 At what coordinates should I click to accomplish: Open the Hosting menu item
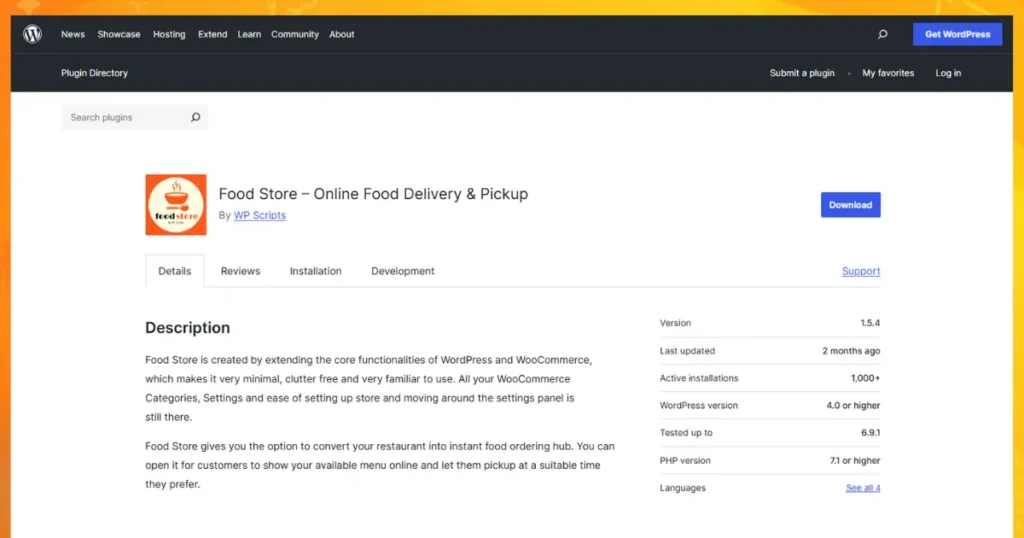coord(169,34)
